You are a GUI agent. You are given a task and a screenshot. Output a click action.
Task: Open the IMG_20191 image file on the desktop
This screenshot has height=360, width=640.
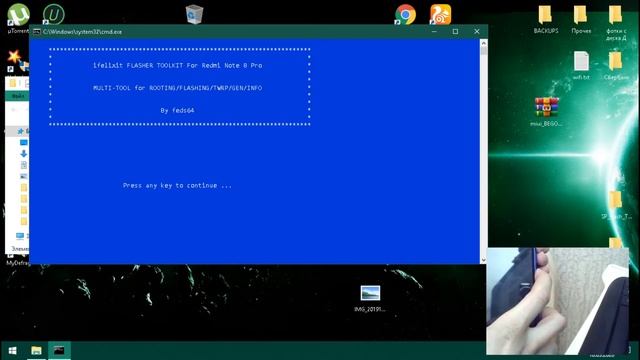[x=370, y=299]
